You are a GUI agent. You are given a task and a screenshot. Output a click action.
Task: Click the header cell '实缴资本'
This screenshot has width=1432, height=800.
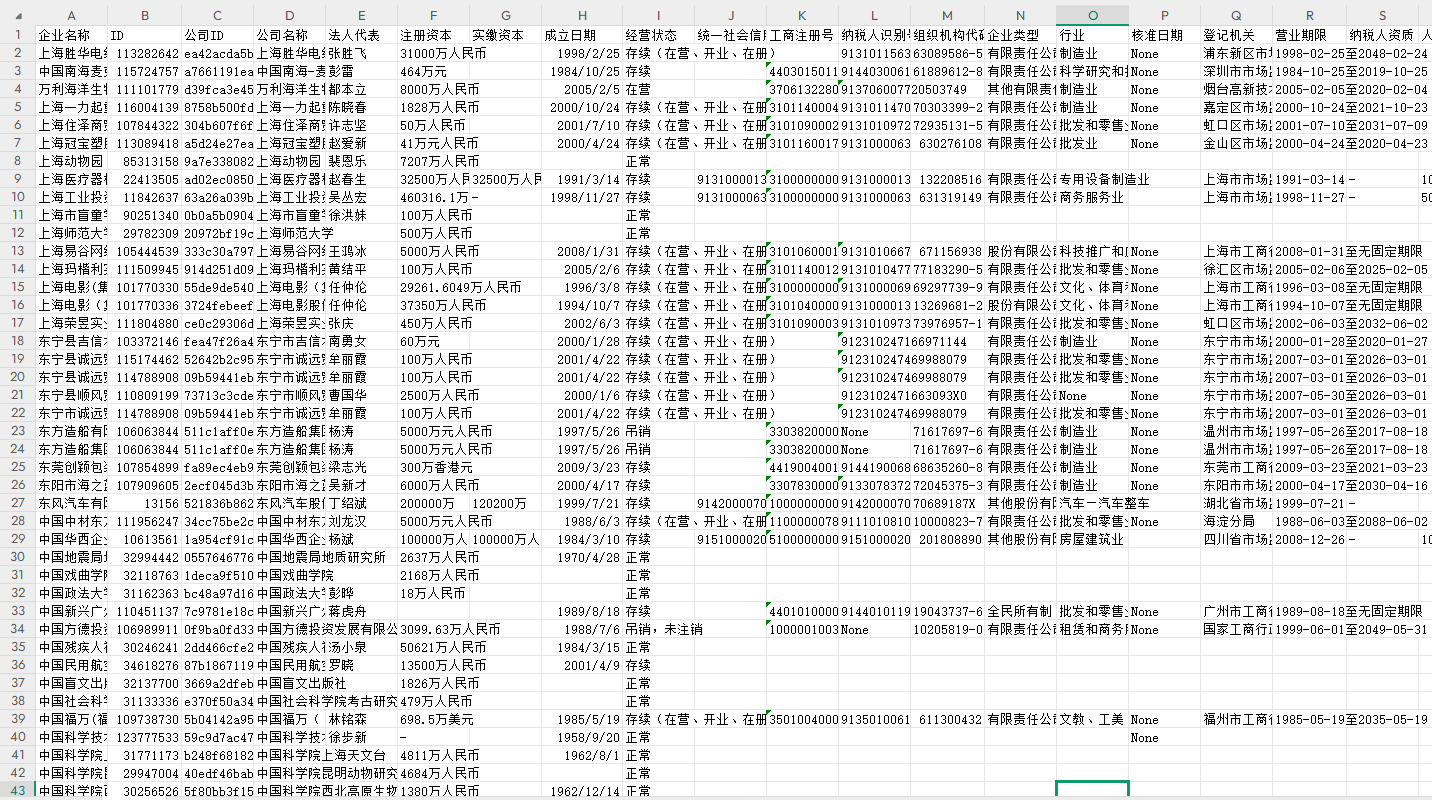click(505, 35)
